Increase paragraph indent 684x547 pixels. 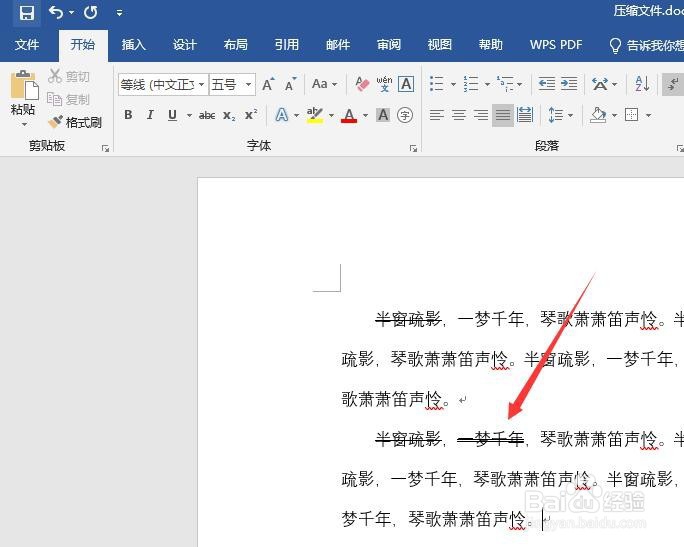[x=569, y=83]
